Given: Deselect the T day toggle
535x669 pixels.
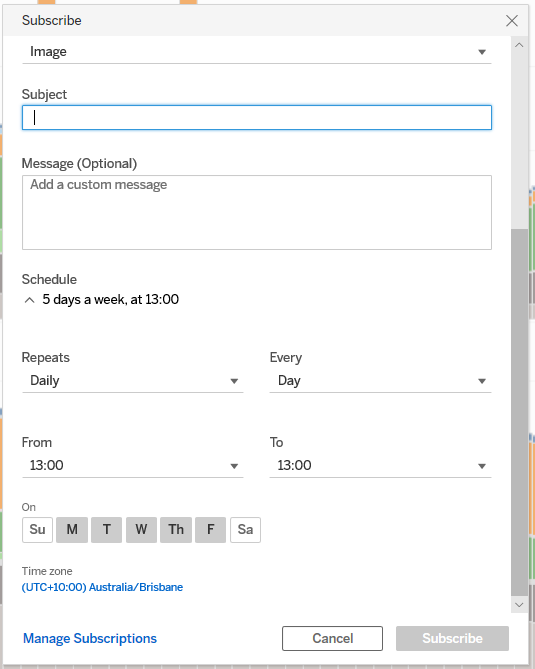Looking at the screenshot, I should pos(107,530).
